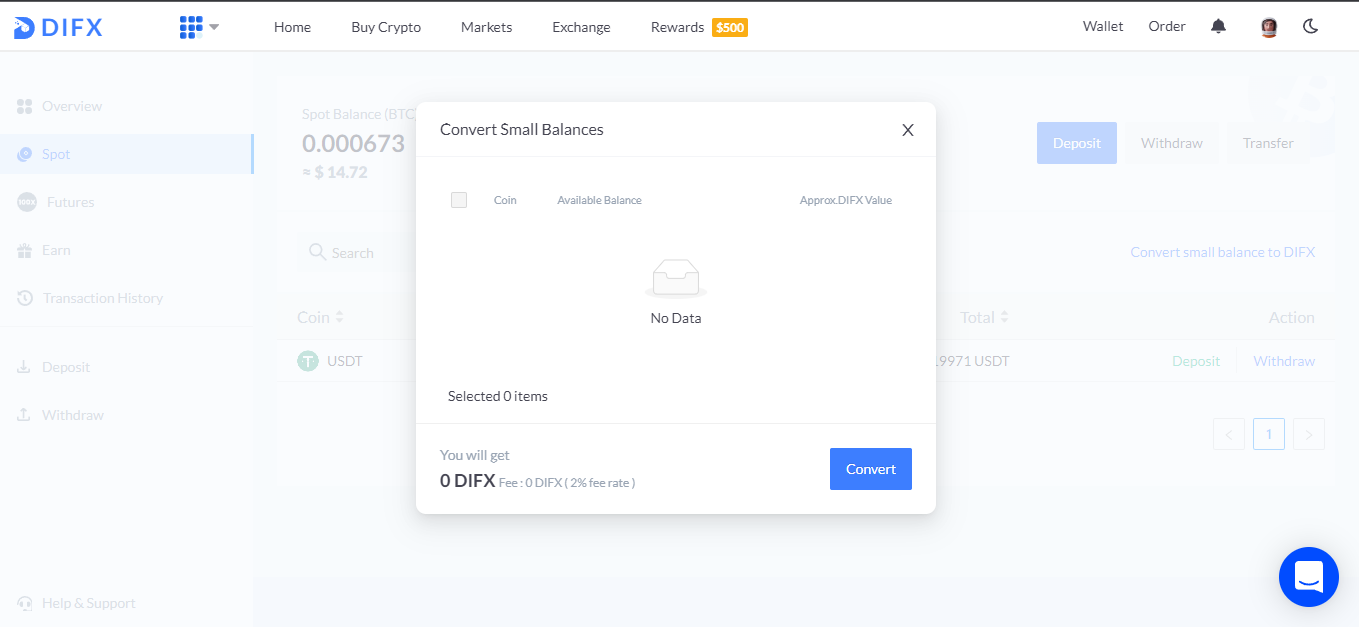Click Convert small balance to DIFX link
Screen dimensions: 1359x627
click(x=1223, y=252)
